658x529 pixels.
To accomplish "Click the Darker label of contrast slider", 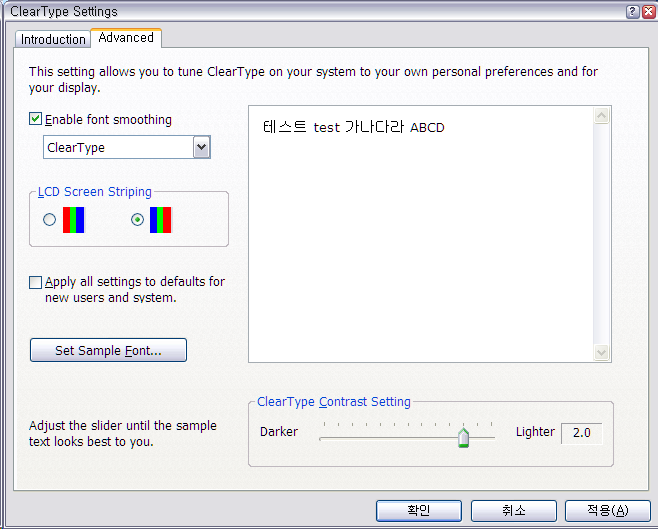I will pos(279,432).
